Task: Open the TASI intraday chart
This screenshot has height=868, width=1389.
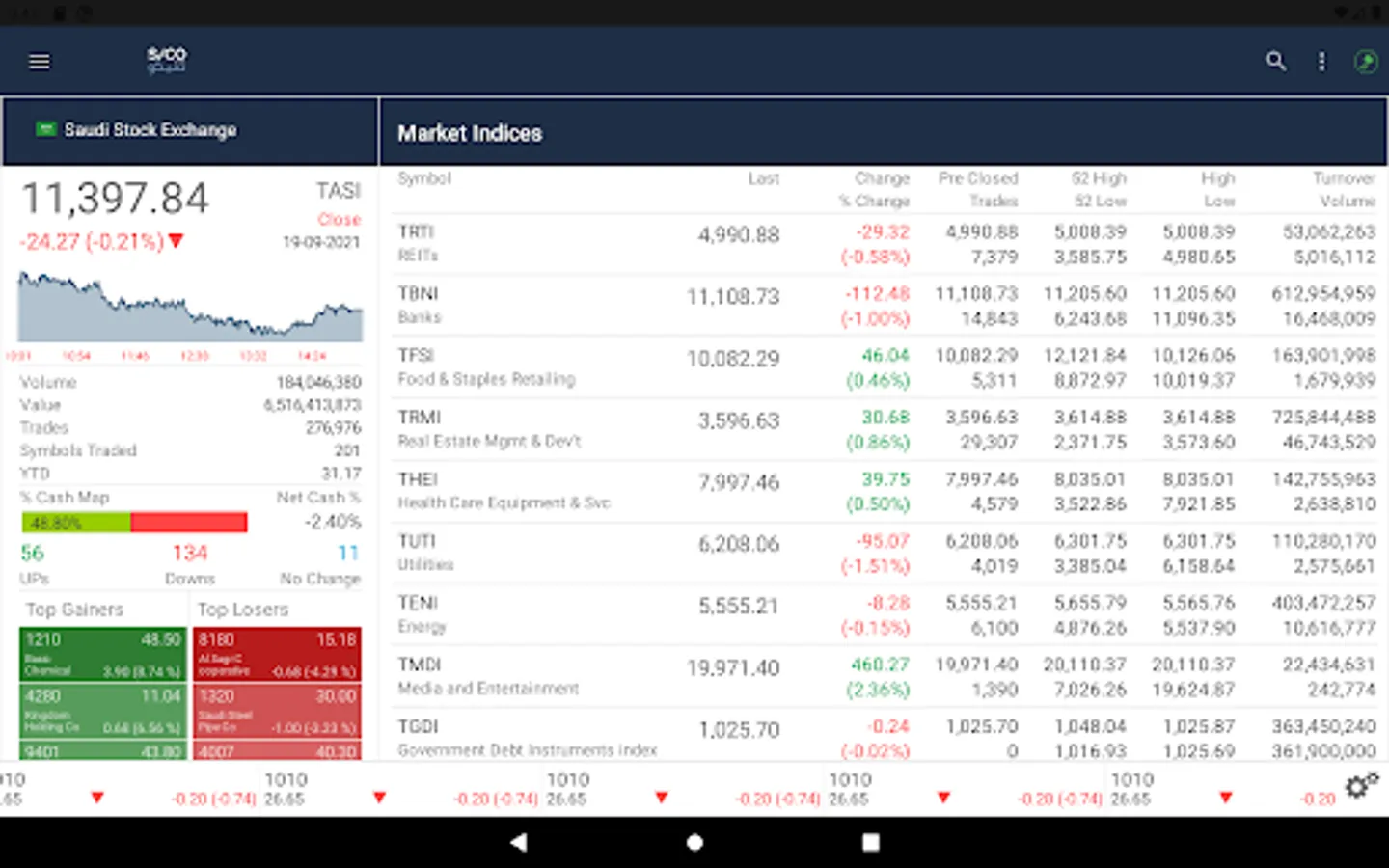Action: click(190, 307)
